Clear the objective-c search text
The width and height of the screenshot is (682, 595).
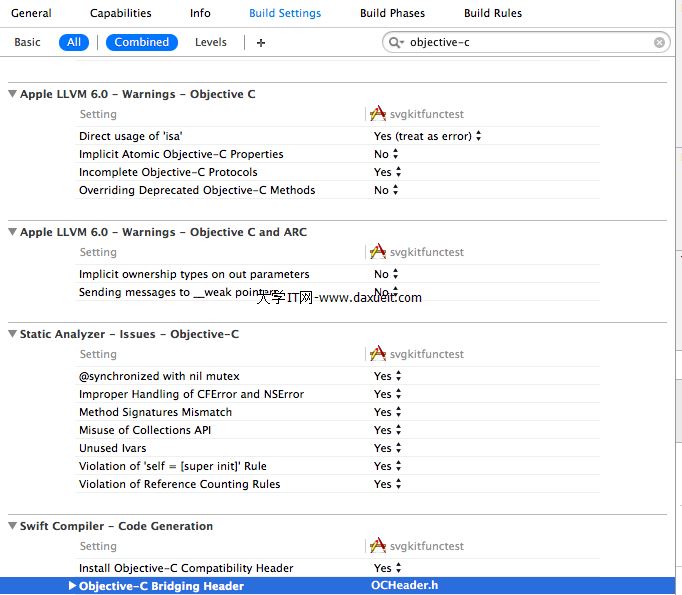(x=660, y=43)
